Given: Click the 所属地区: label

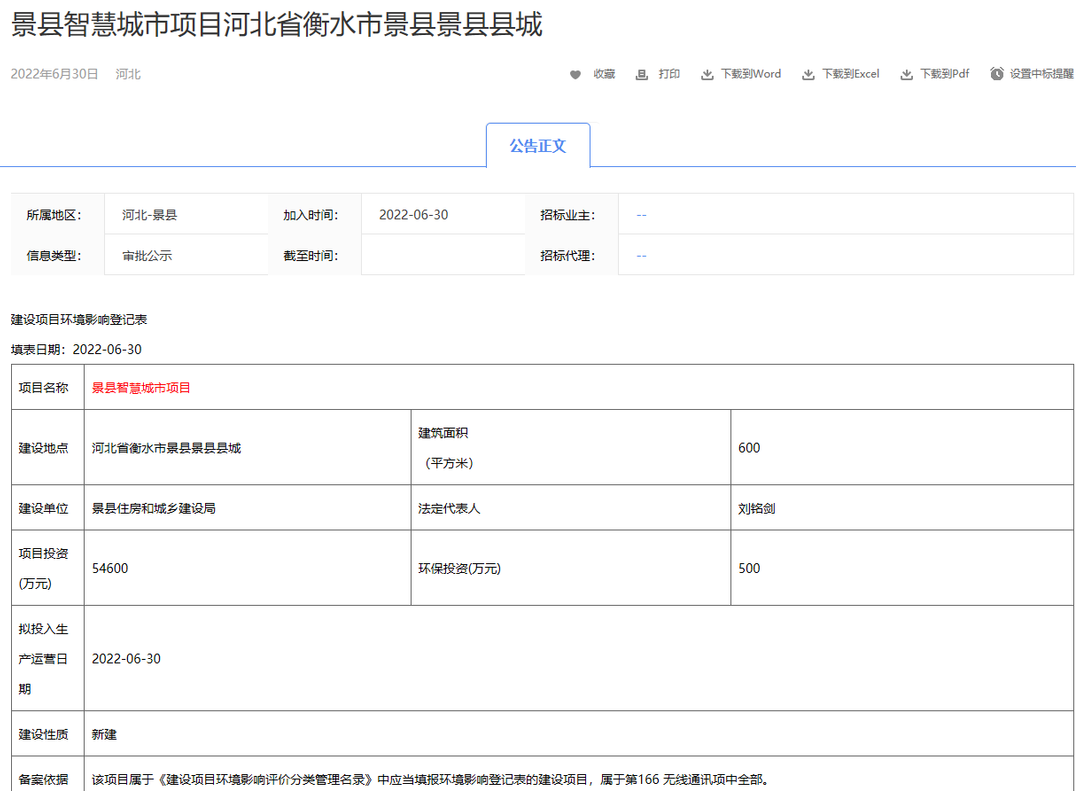Looking at the screenshot, I should tap(54, 215).
